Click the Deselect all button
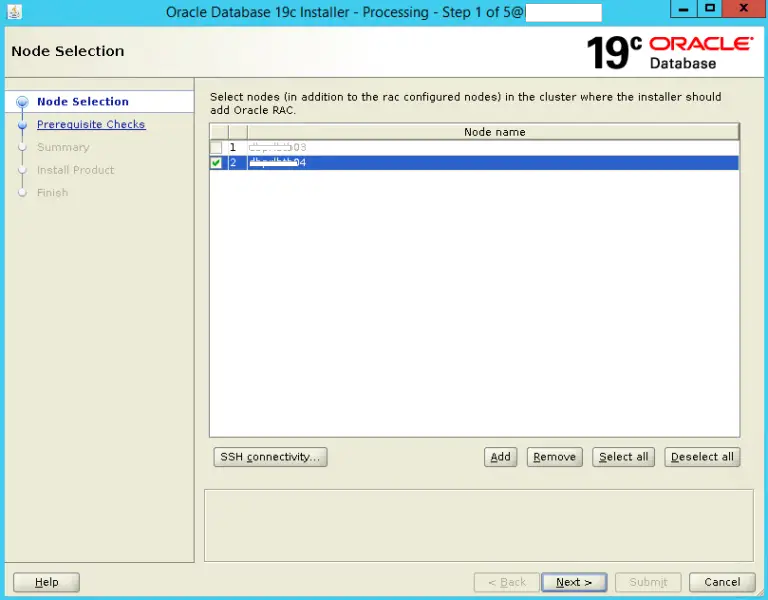The height and width of the screenshot is (600, 768). (x=702, y=457)
